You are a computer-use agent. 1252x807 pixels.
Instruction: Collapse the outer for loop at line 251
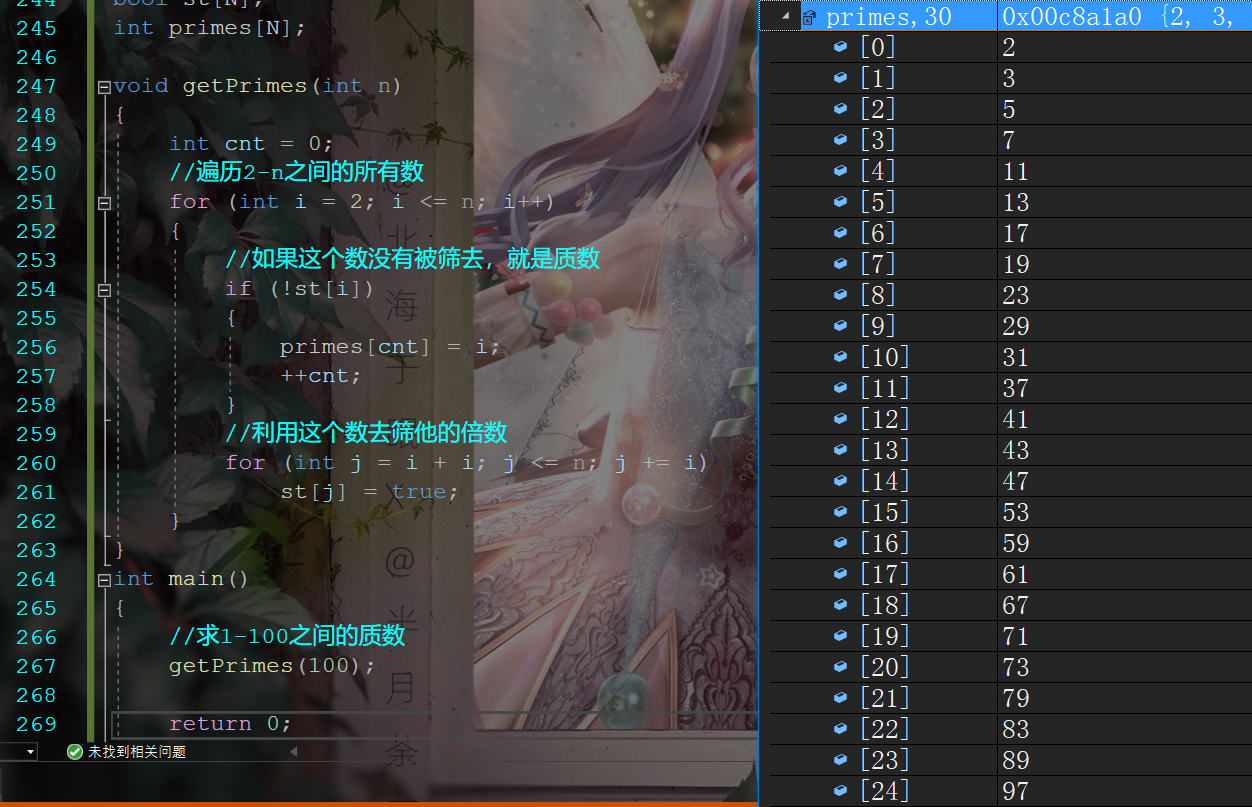(104, 203)
